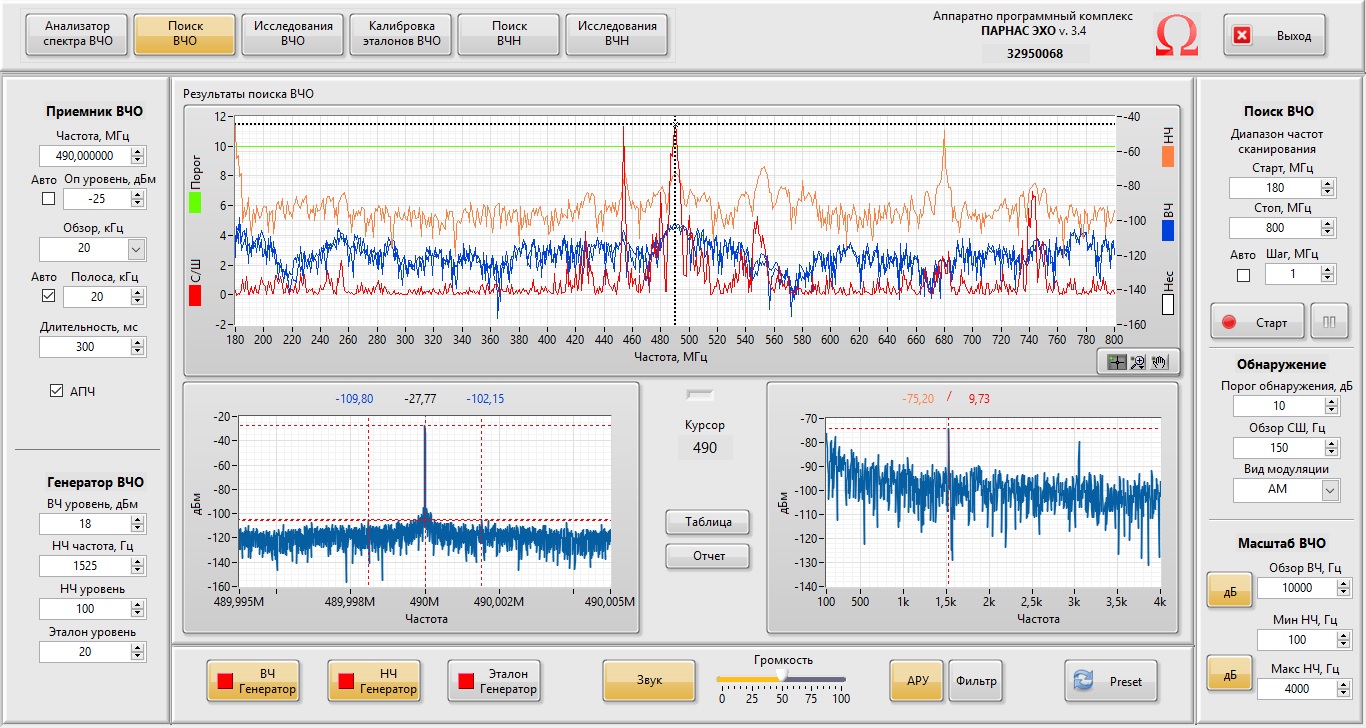The height and width of the screenshot is (728, 1366).
Task: Click the Старт, МГц stepper arrows
Action: point(1328,188)
